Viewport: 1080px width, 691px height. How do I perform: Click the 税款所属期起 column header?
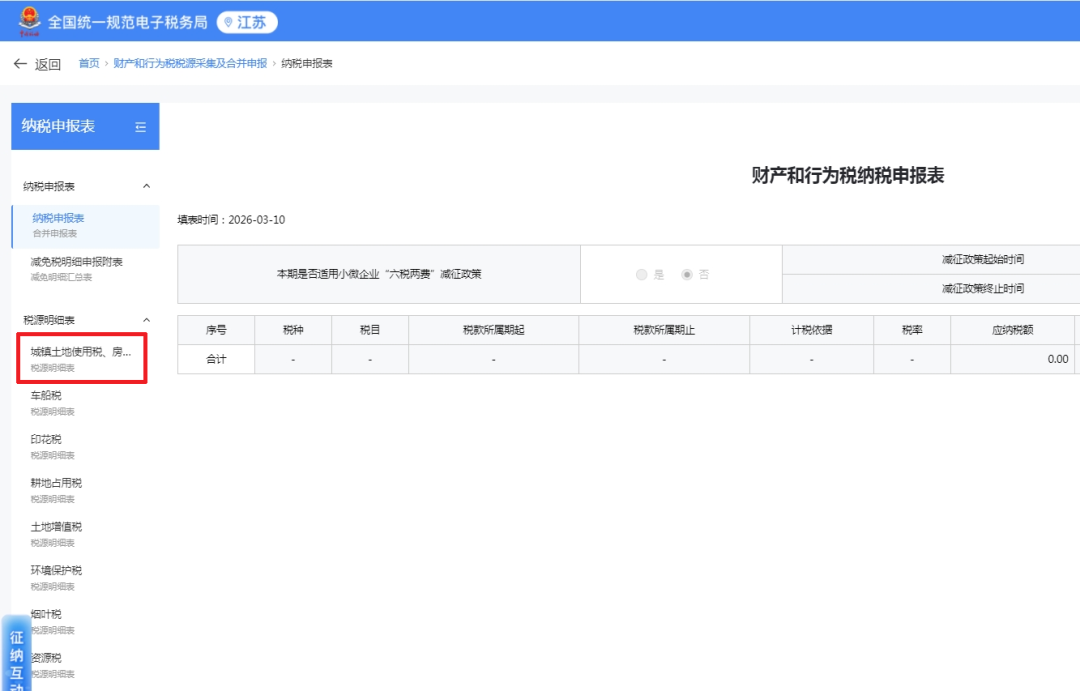(494, 330)
